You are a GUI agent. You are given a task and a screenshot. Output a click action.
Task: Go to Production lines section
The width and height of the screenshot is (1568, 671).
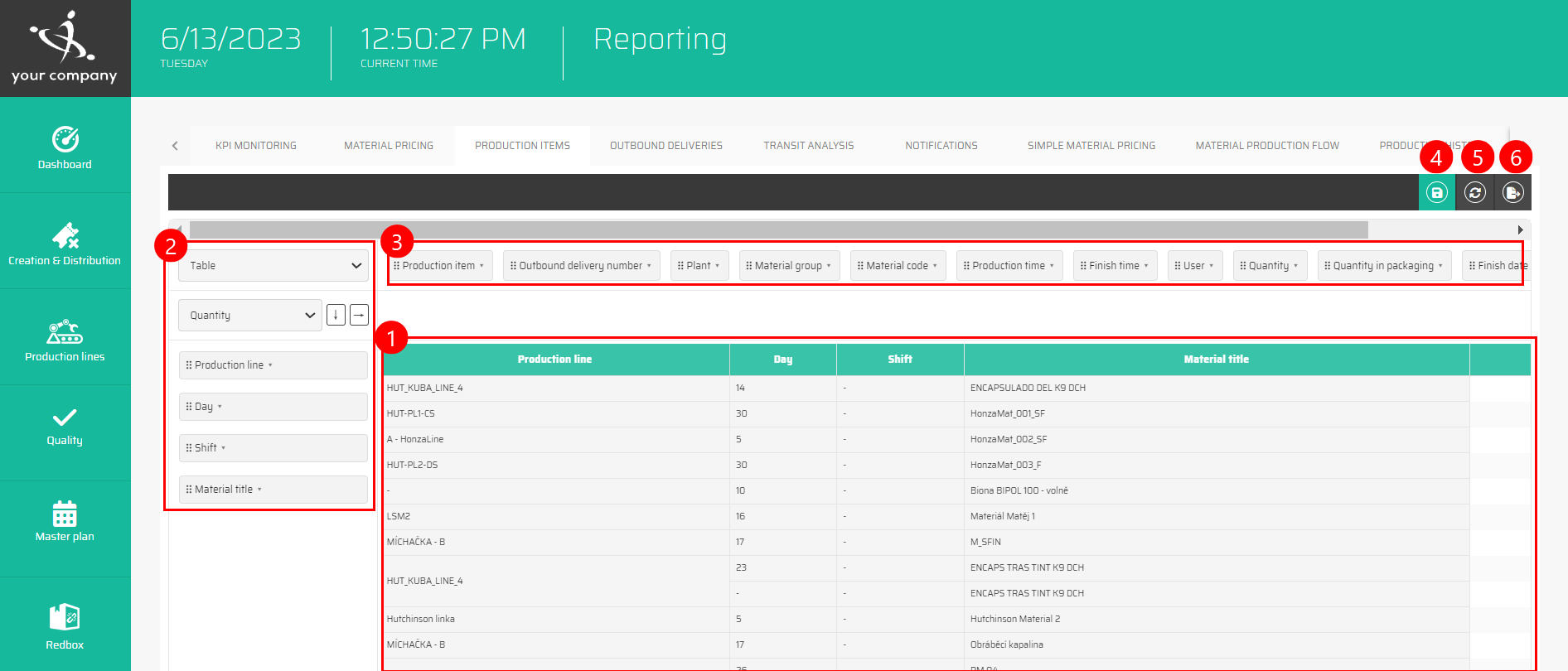pos(65,340)
